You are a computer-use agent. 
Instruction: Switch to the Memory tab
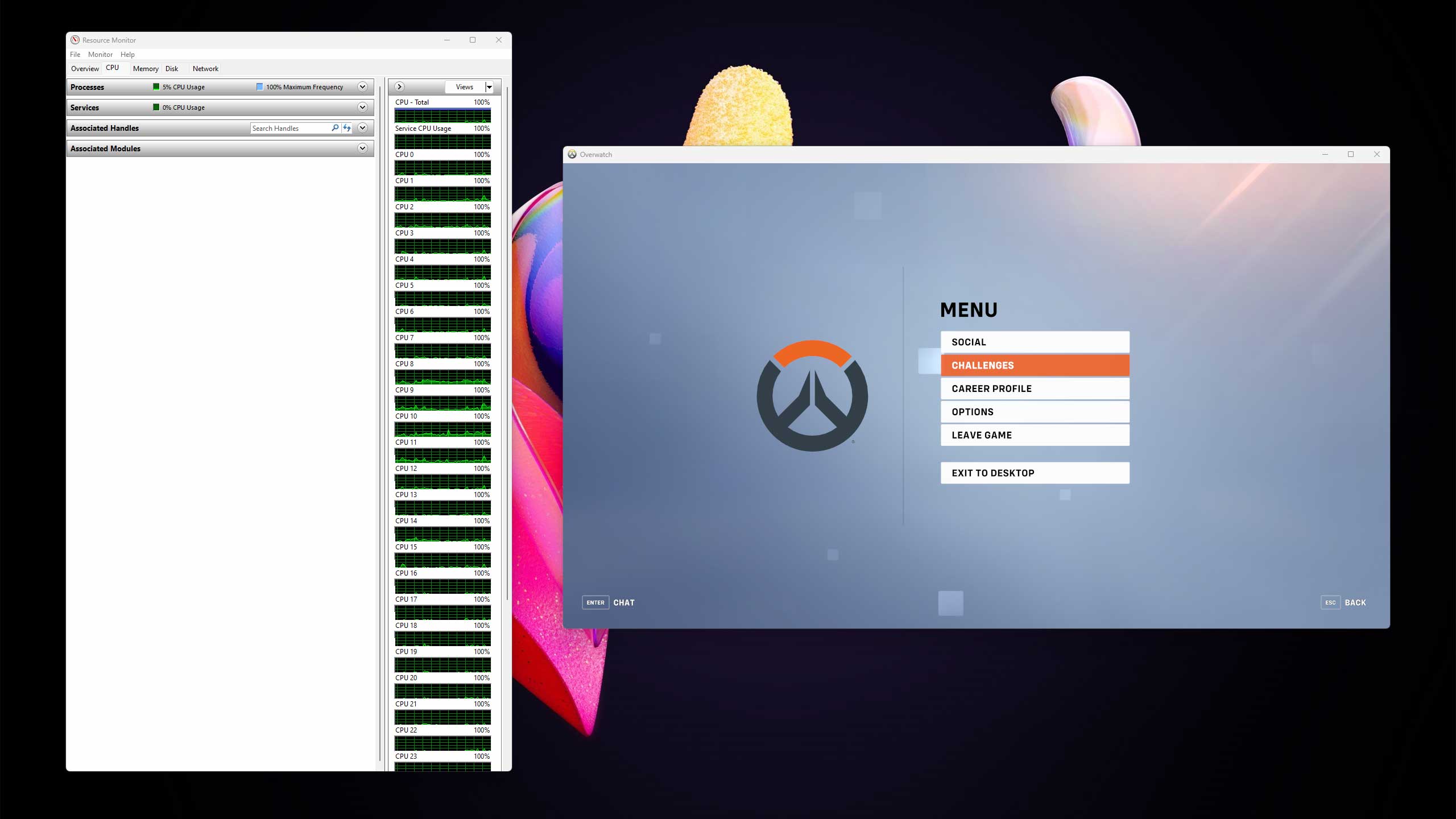click(146, 69)
